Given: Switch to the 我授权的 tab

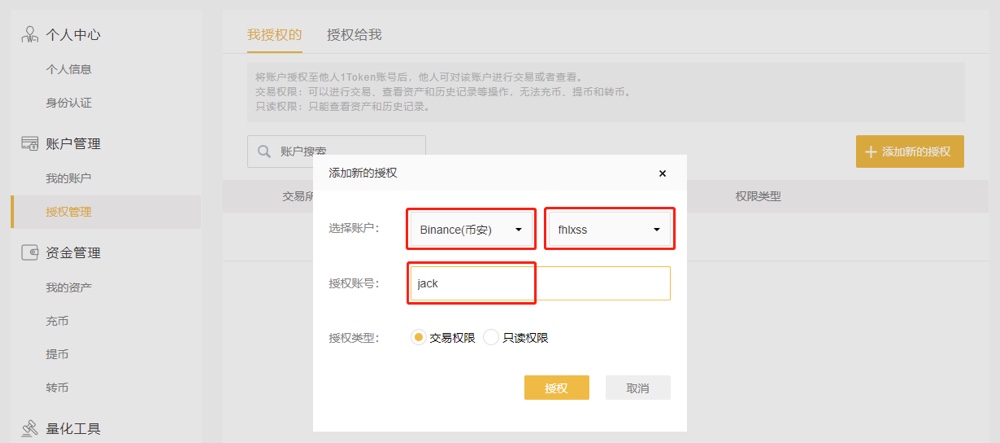Looking at the screenshot, I should (x=274, y=34).
